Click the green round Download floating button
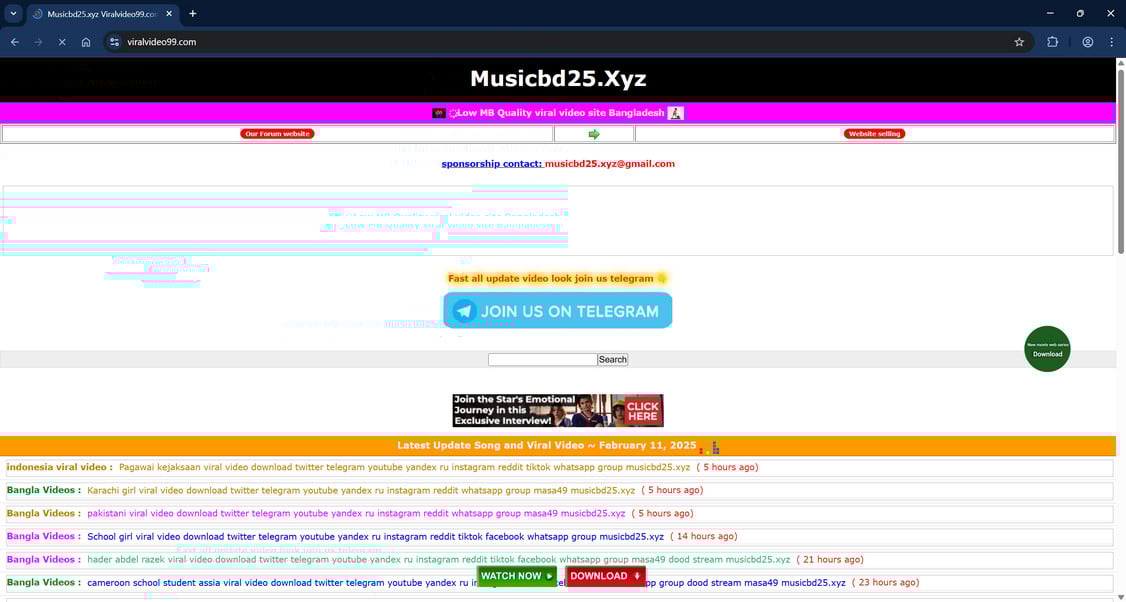 click(x=1047, y=349)
